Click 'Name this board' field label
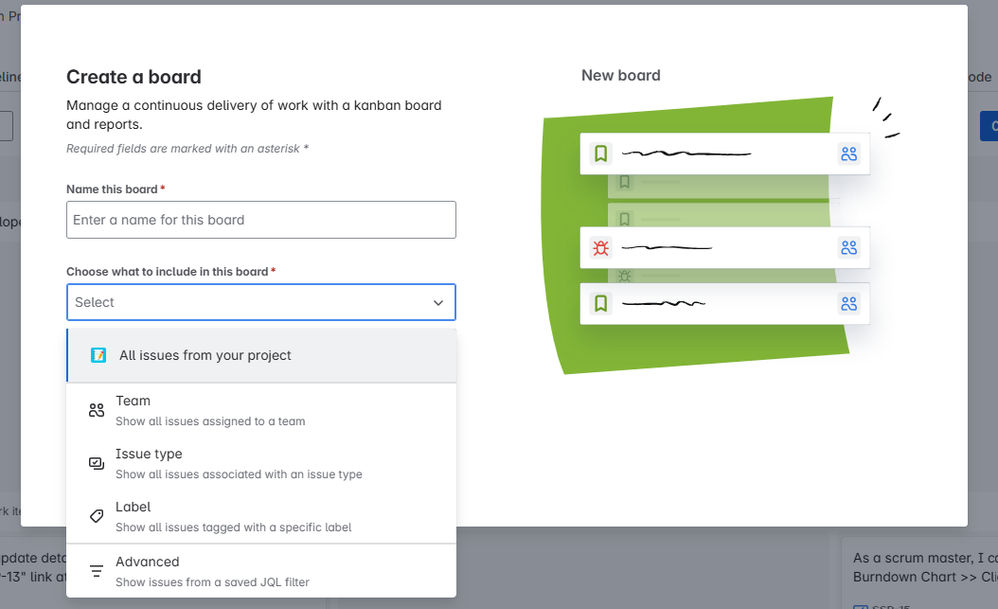 (x=112, y=189)
